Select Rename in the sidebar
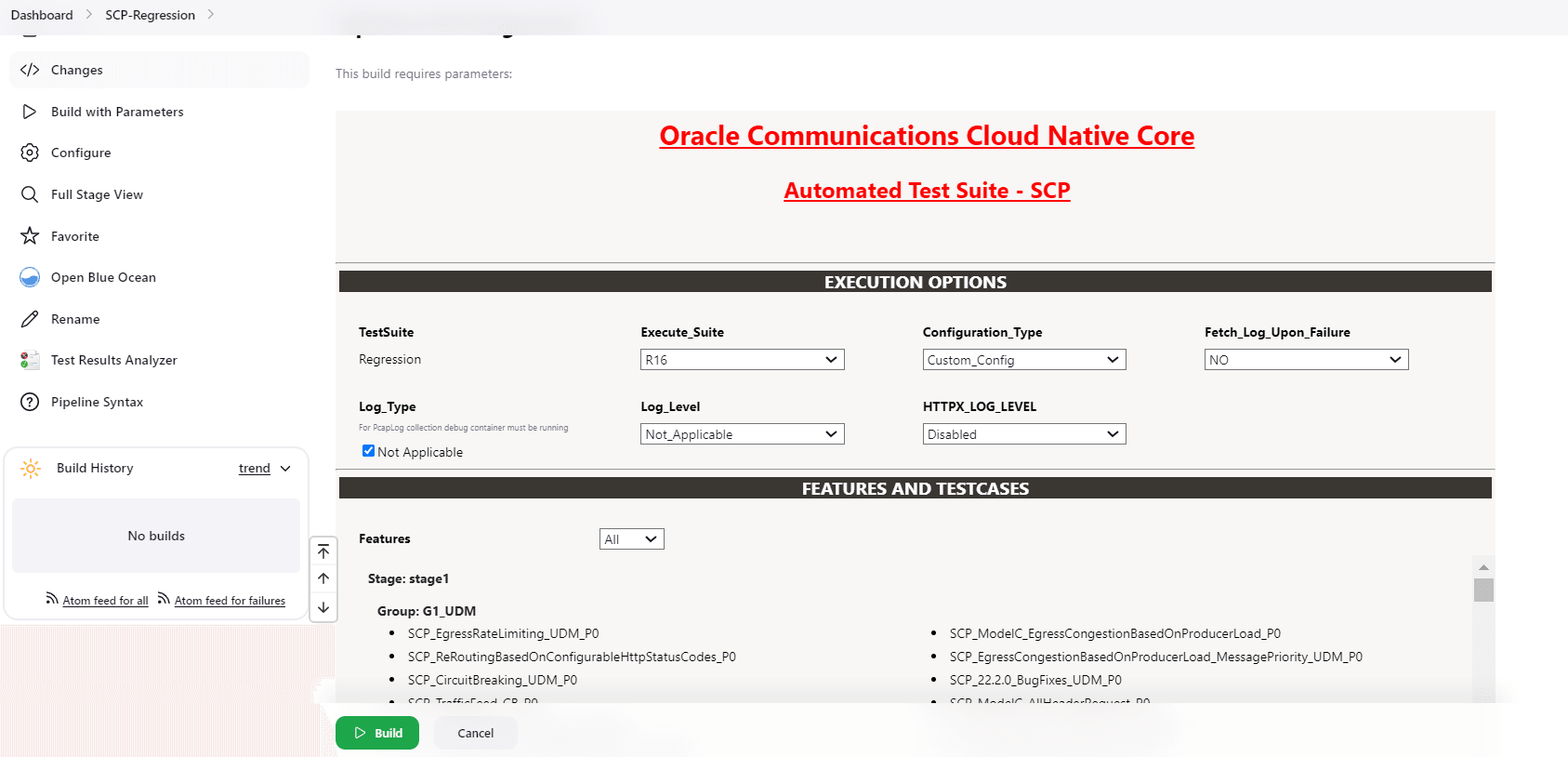This screenshot has height=757, width=1568. (159, 319)
